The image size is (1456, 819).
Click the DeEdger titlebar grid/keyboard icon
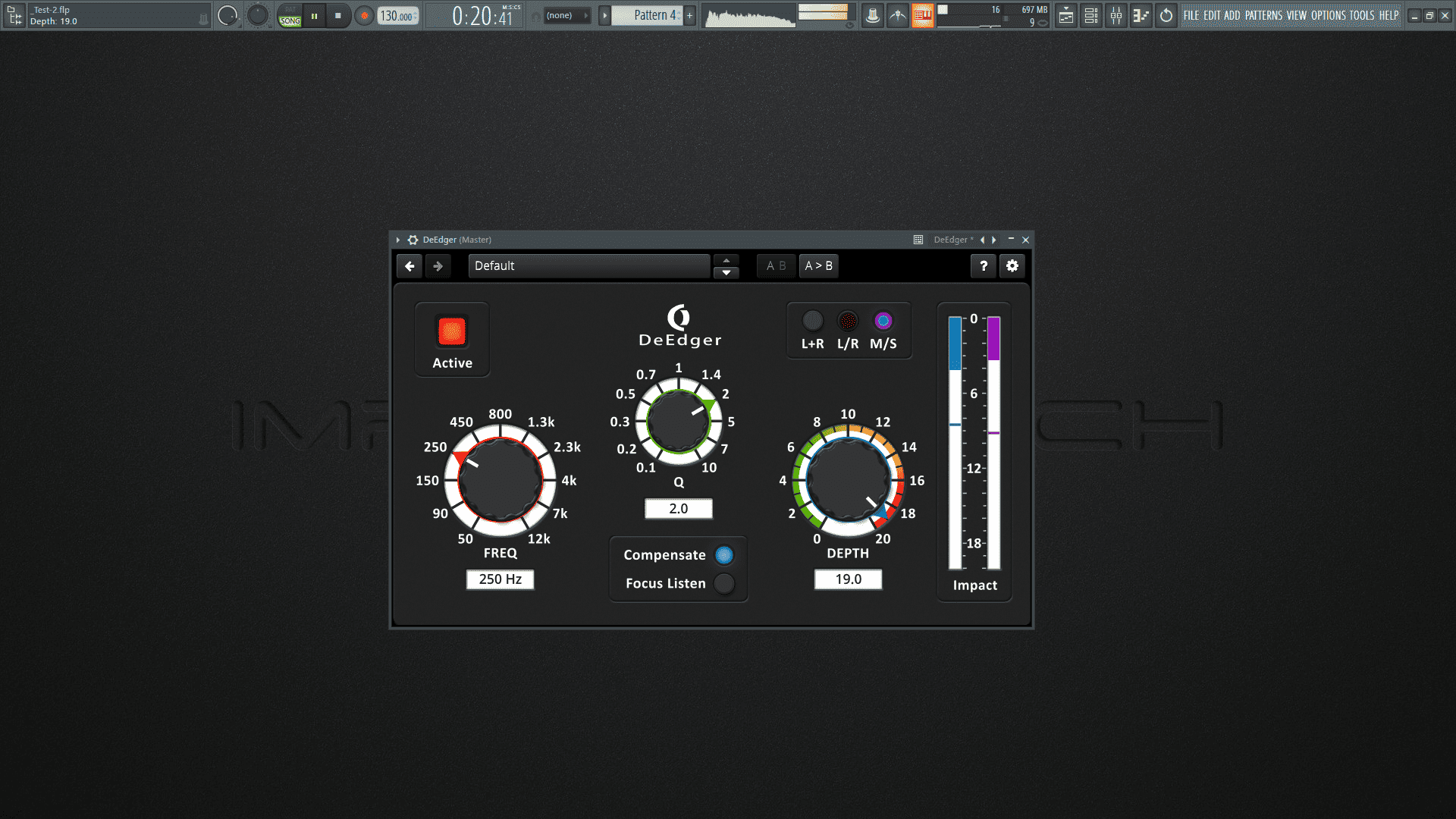coord(918,240)
